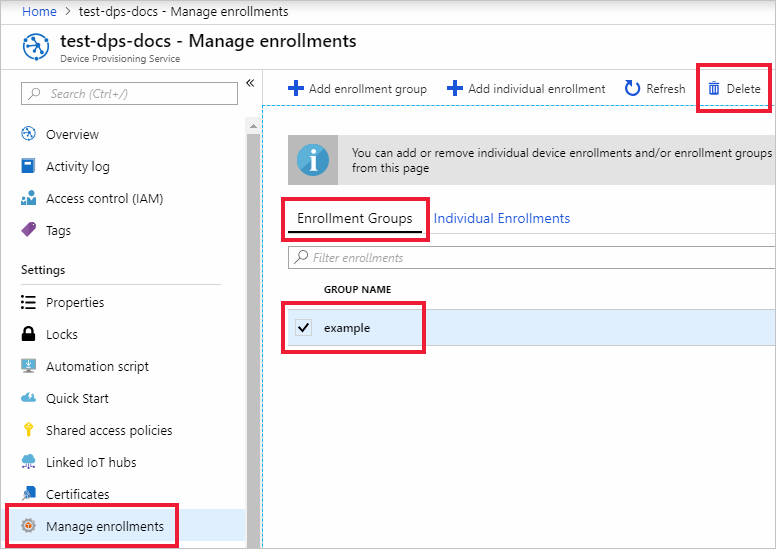The height and width of the screenshot is (549, 776).
Task: Click the Linked IoT hubs icon
Action: pos(29,462)
